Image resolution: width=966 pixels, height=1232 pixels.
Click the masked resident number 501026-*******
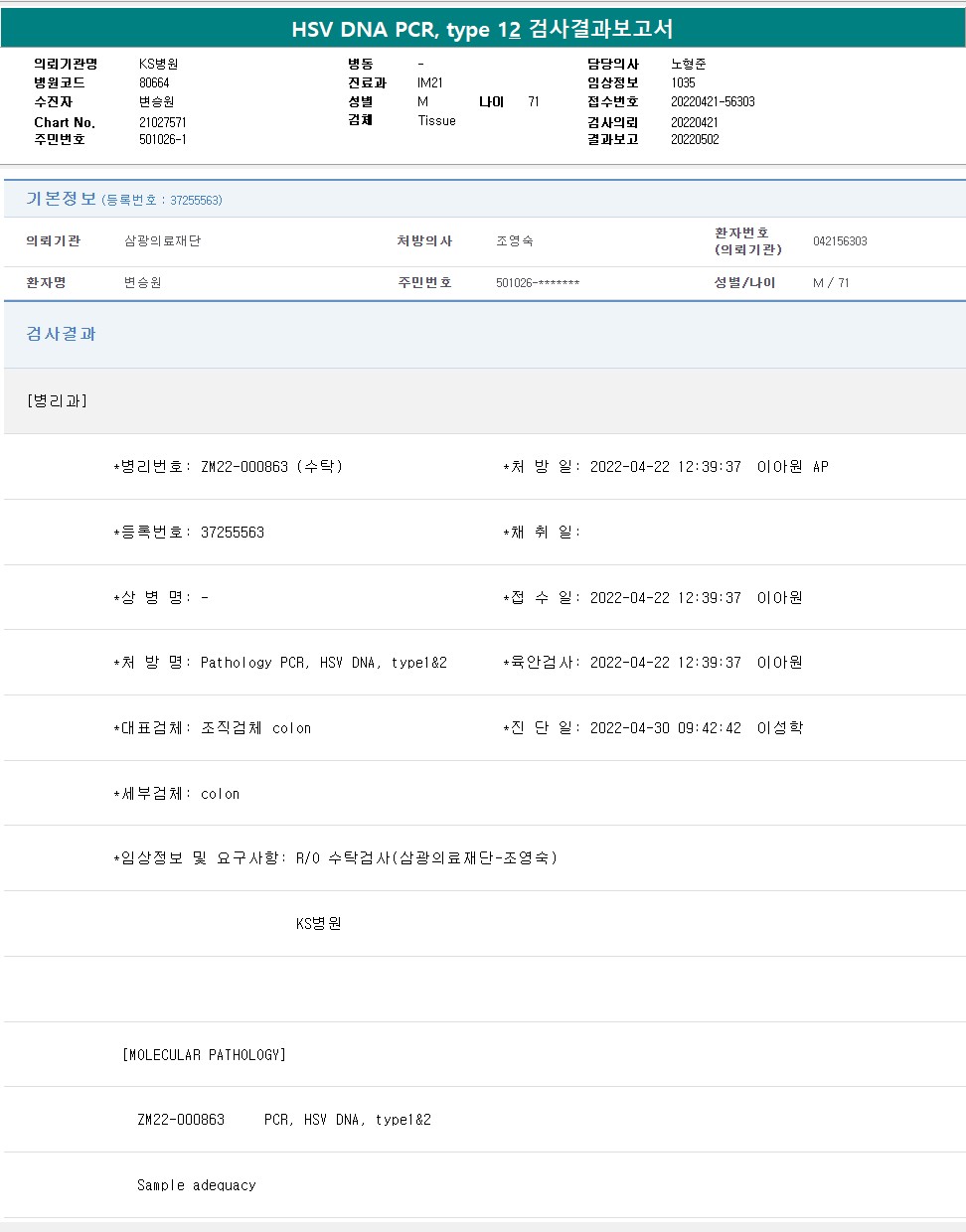pos(537,283)
